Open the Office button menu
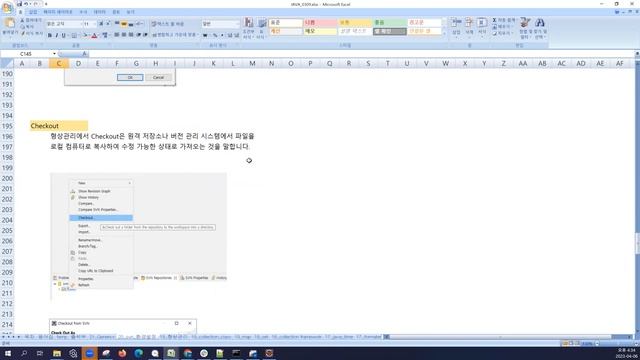Image resolution: width=640 pixels, height=360 pixels. point(7,7)
